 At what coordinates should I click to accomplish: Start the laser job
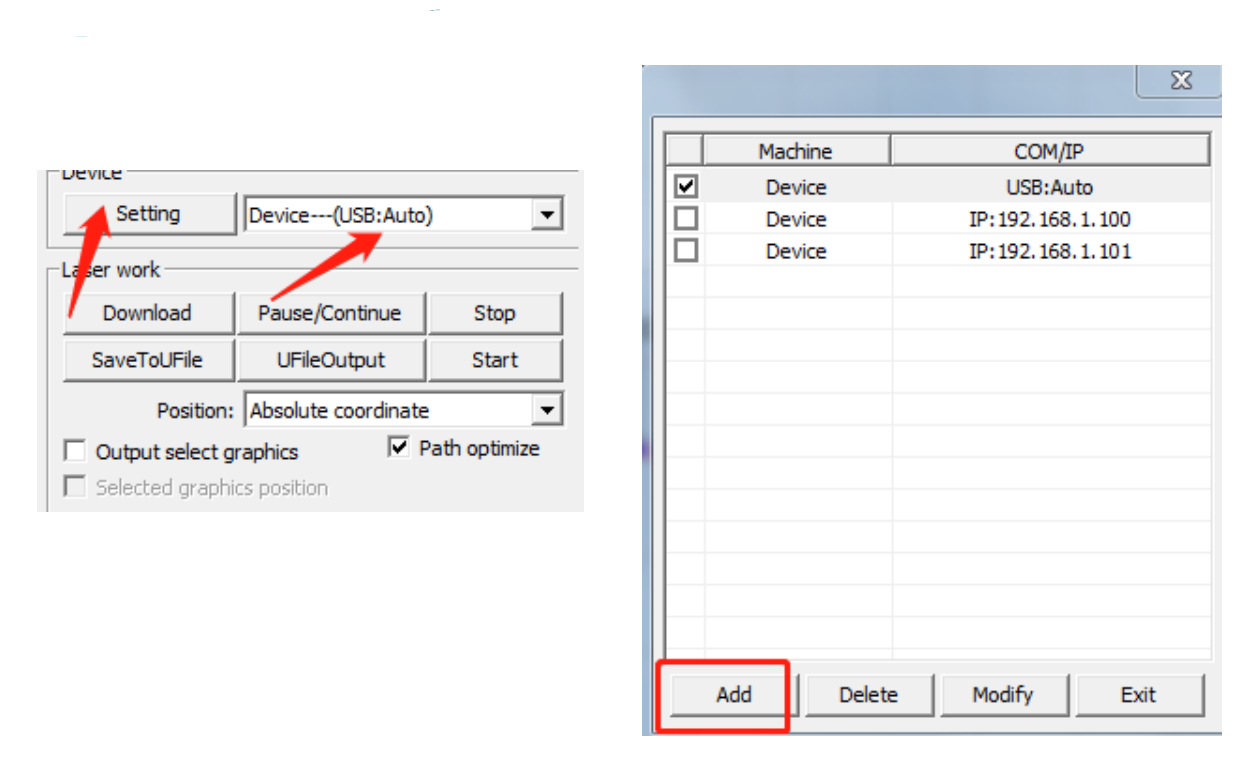(495, 361)
